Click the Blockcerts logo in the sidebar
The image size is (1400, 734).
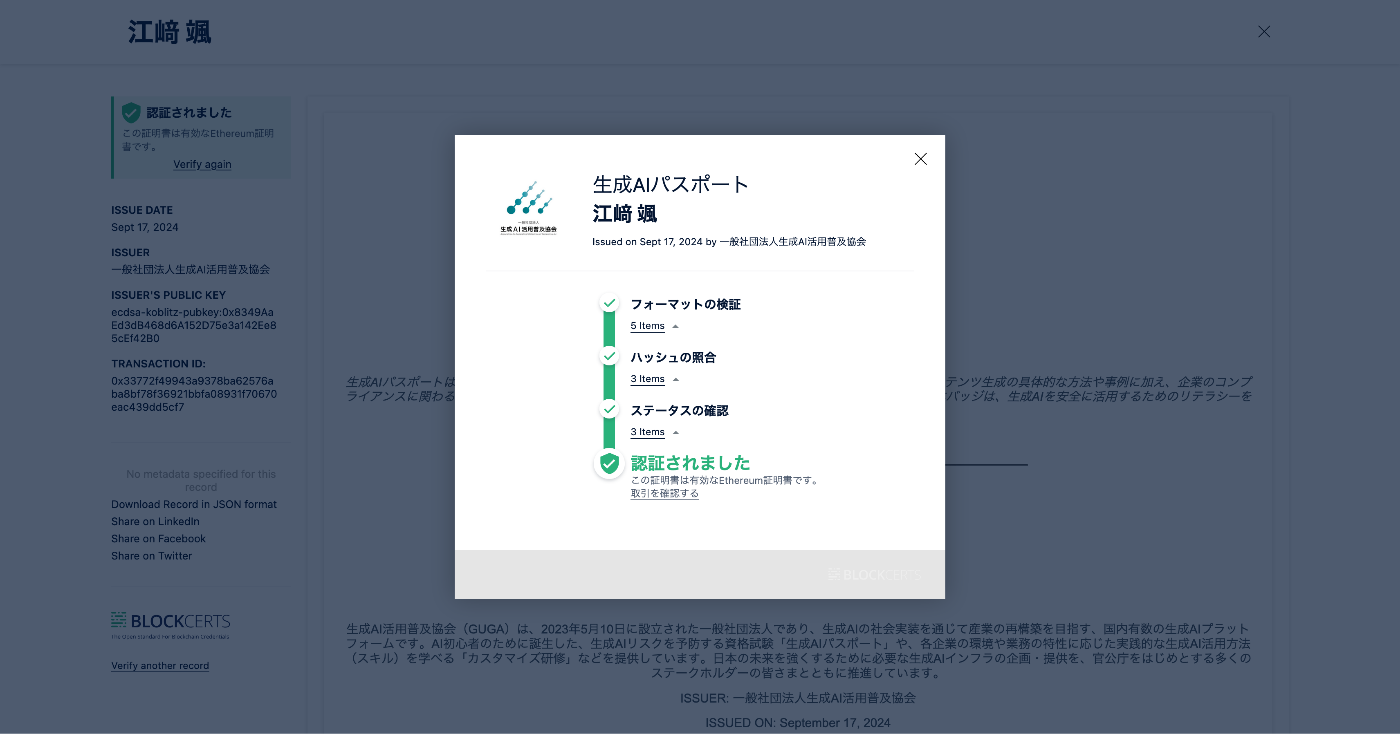click(170, 625)
